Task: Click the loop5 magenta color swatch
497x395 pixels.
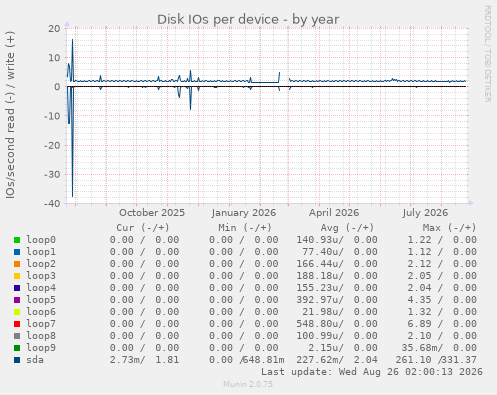Action: click(17, 300)
